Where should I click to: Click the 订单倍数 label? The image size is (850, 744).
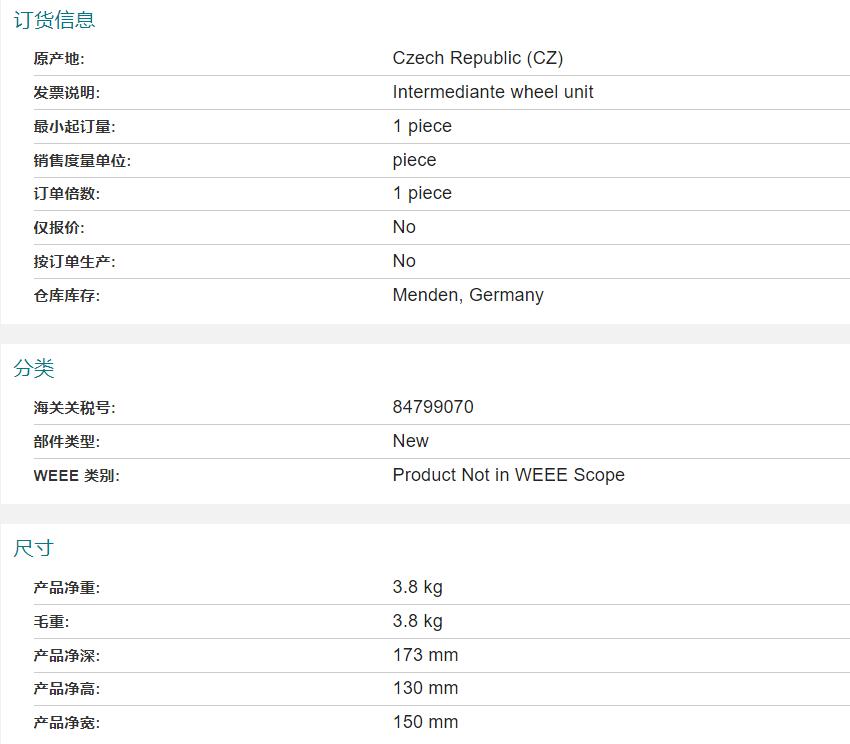click(x=66, y=194)
